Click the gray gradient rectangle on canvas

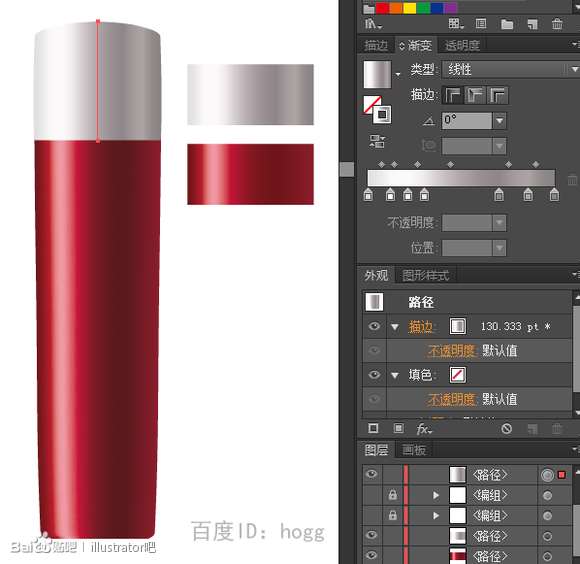250,94
